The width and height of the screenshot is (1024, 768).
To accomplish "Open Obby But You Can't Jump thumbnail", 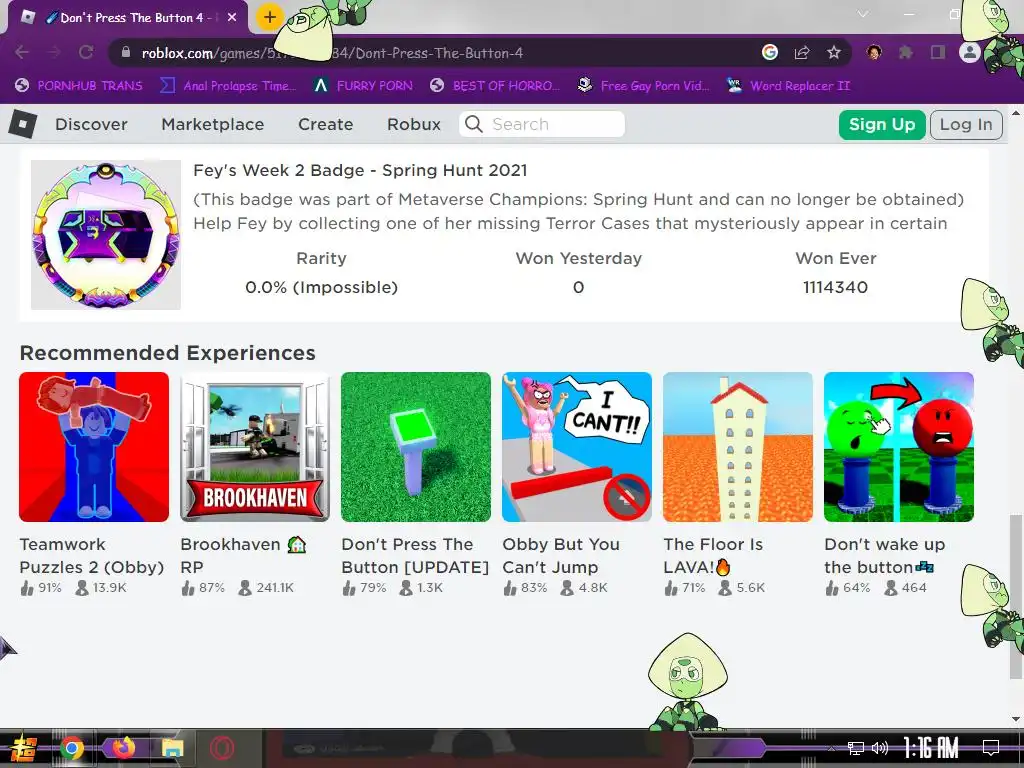I will 577,447.
